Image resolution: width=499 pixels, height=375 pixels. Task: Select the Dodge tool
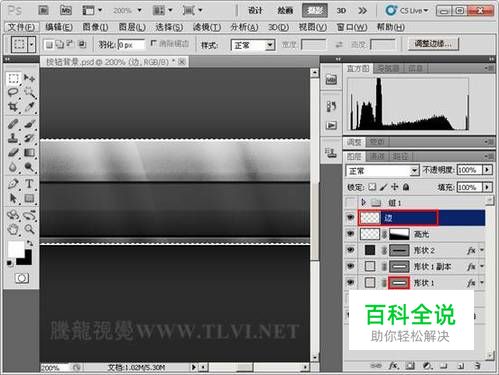click(29, 167)
